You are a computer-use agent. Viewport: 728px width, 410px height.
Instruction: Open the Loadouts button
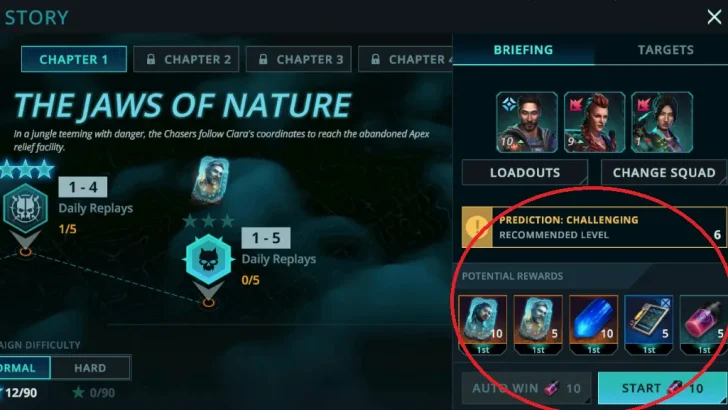525,172
